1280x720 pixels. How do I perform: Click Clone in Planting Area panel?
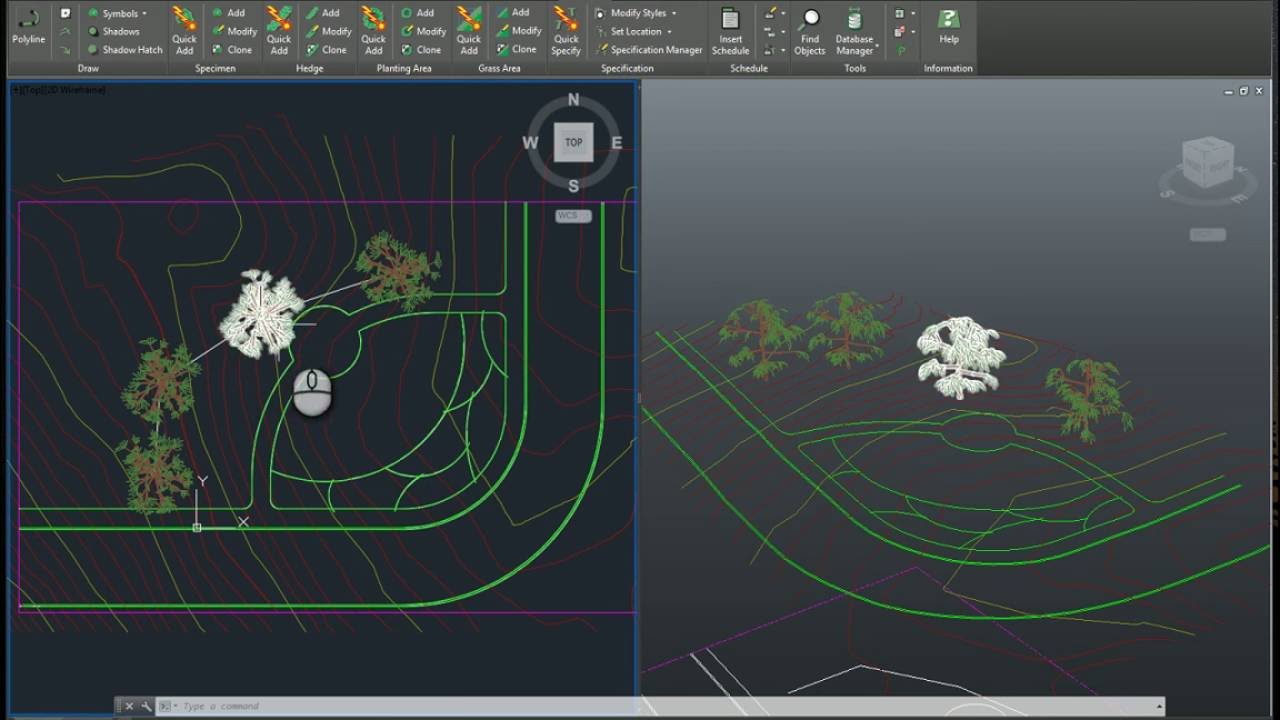421,49
